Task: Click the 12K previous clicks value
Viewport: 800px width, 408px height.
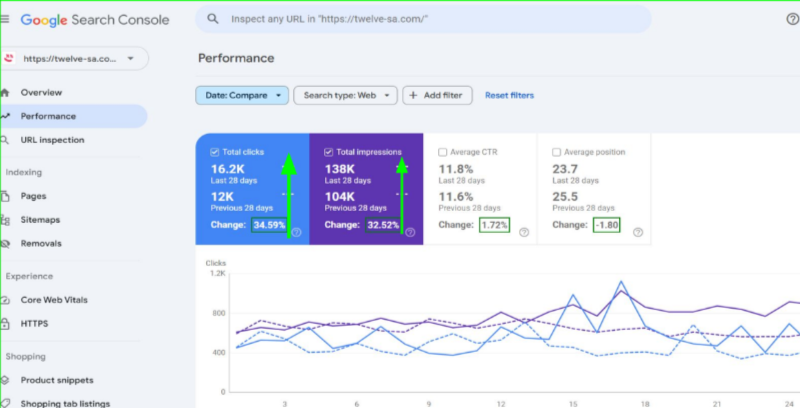Action: click(222, 196)
